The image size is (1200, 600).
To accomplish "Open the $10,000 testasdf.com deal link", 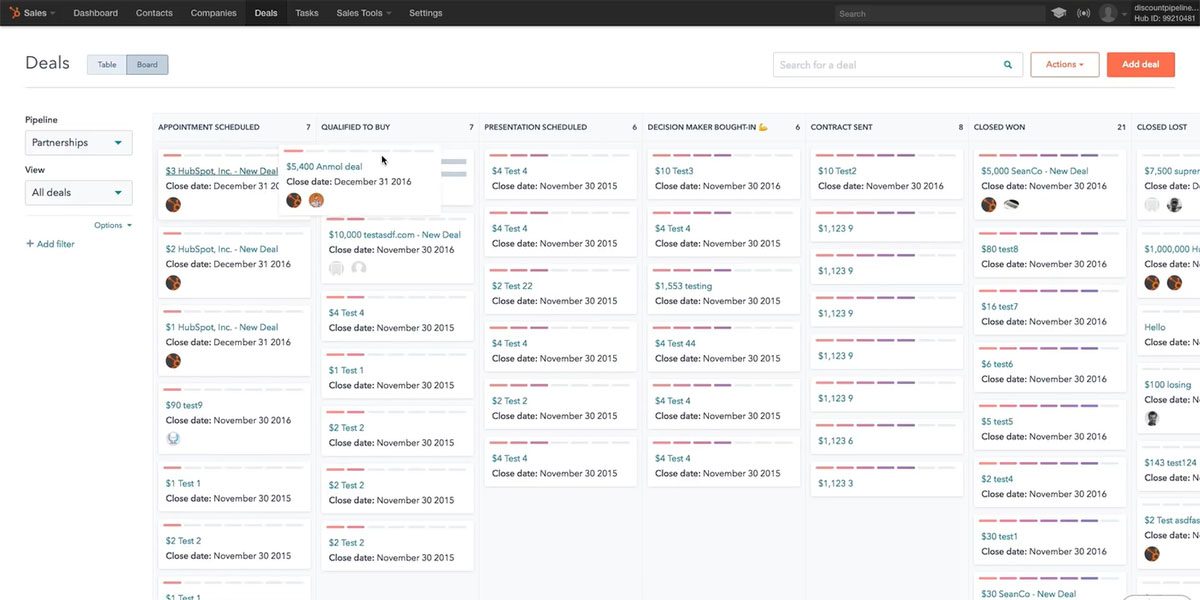I will tap(394, 235).
